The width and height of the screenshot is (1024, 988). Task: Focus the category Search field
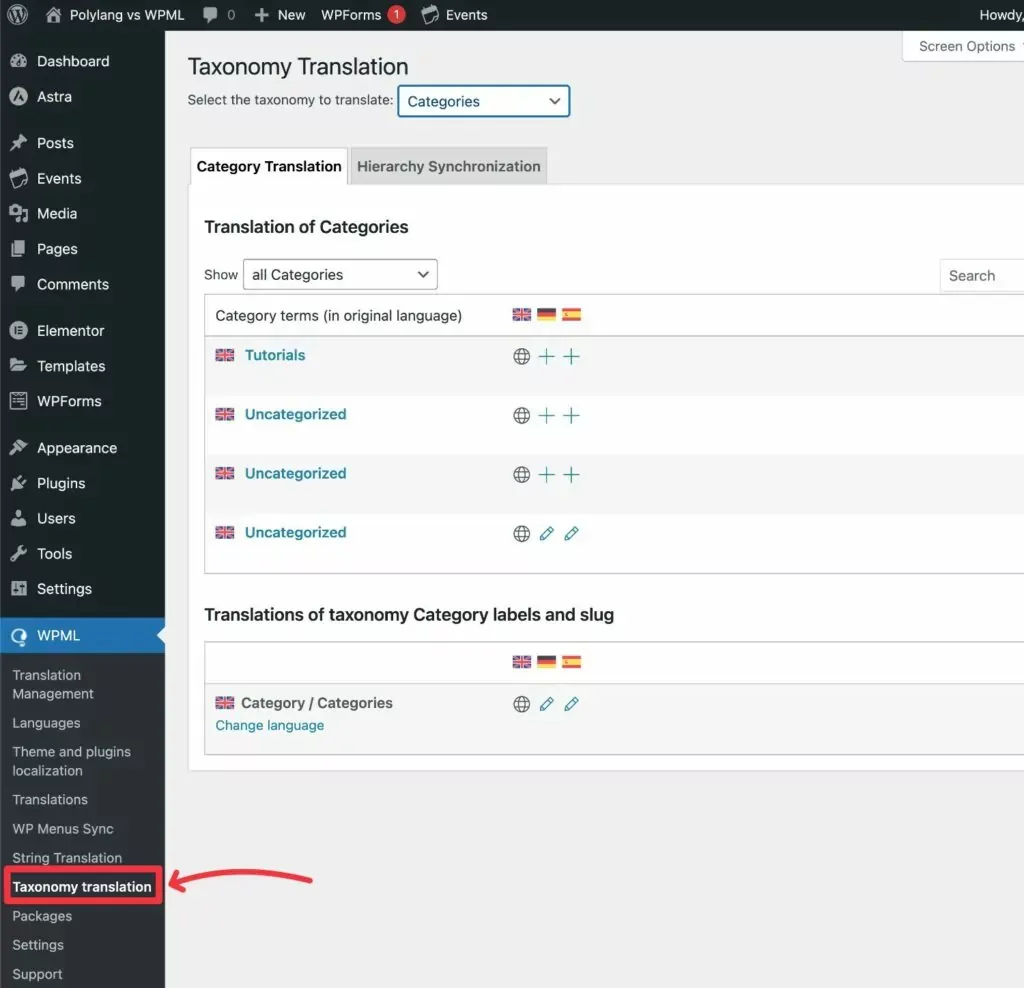pyautogui.click(x=980, y=276)
